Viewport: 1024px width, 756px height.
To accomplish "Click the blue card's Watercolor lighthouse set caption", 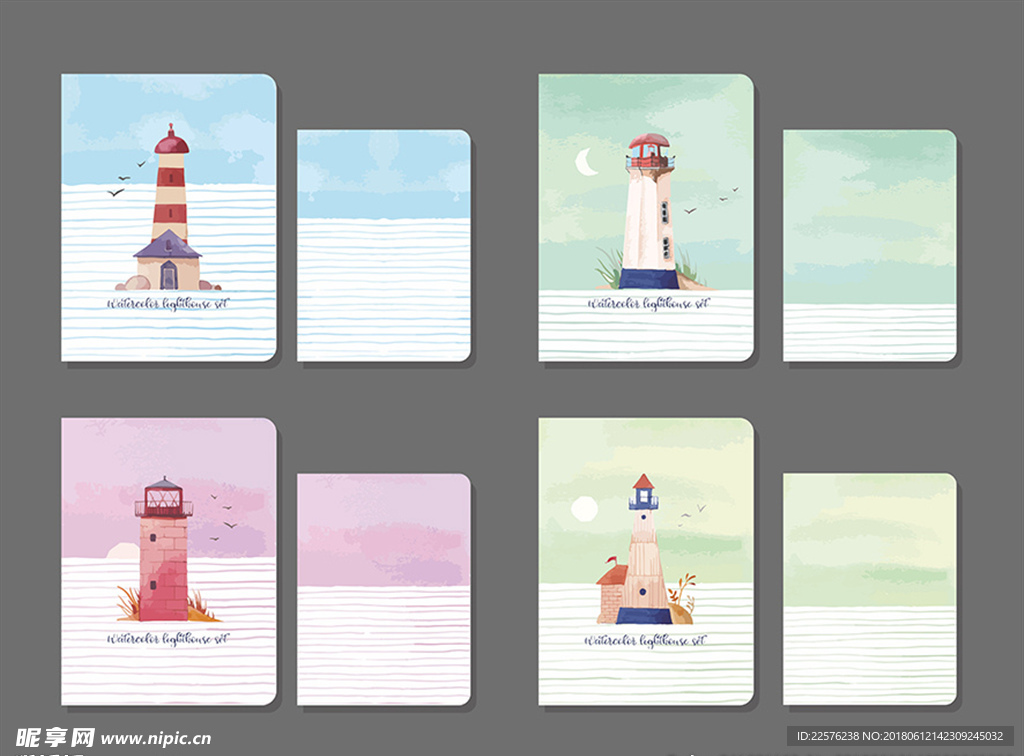I will 159,303.
